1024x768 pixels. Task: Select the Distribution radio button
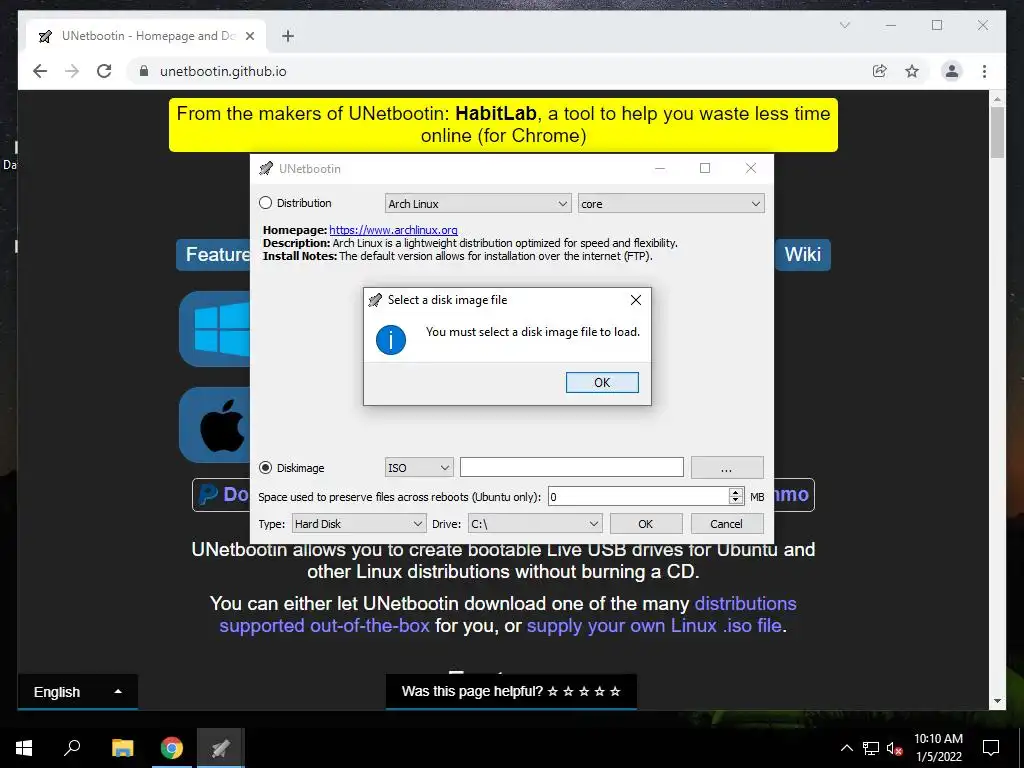click(x=265, y=203)
